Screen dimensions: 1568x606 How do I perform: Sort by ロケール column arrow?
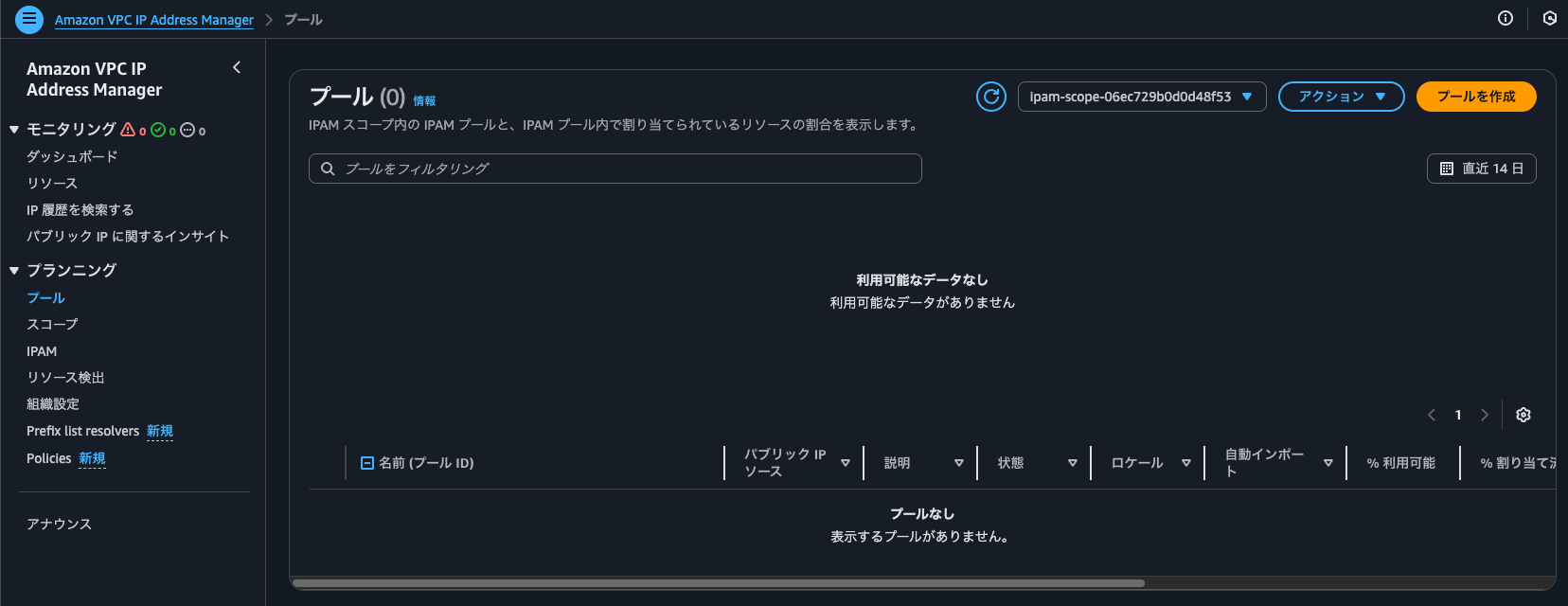coord(1186,463)
